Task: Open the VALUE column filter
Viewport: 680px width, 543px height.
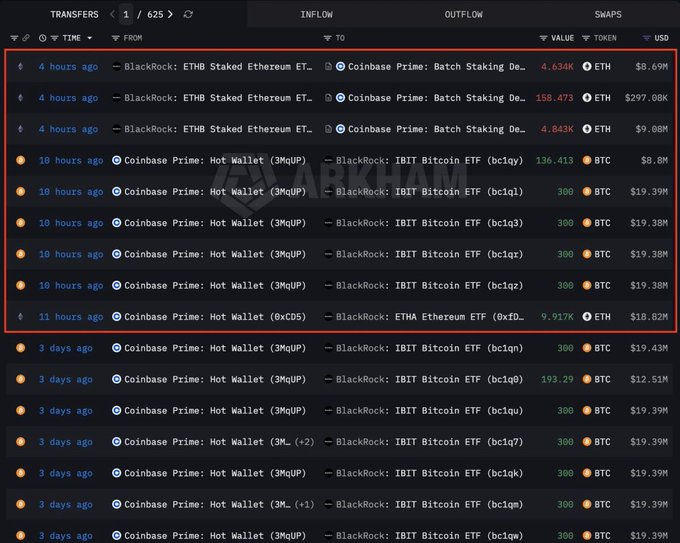Action: [x=543, y=38]
